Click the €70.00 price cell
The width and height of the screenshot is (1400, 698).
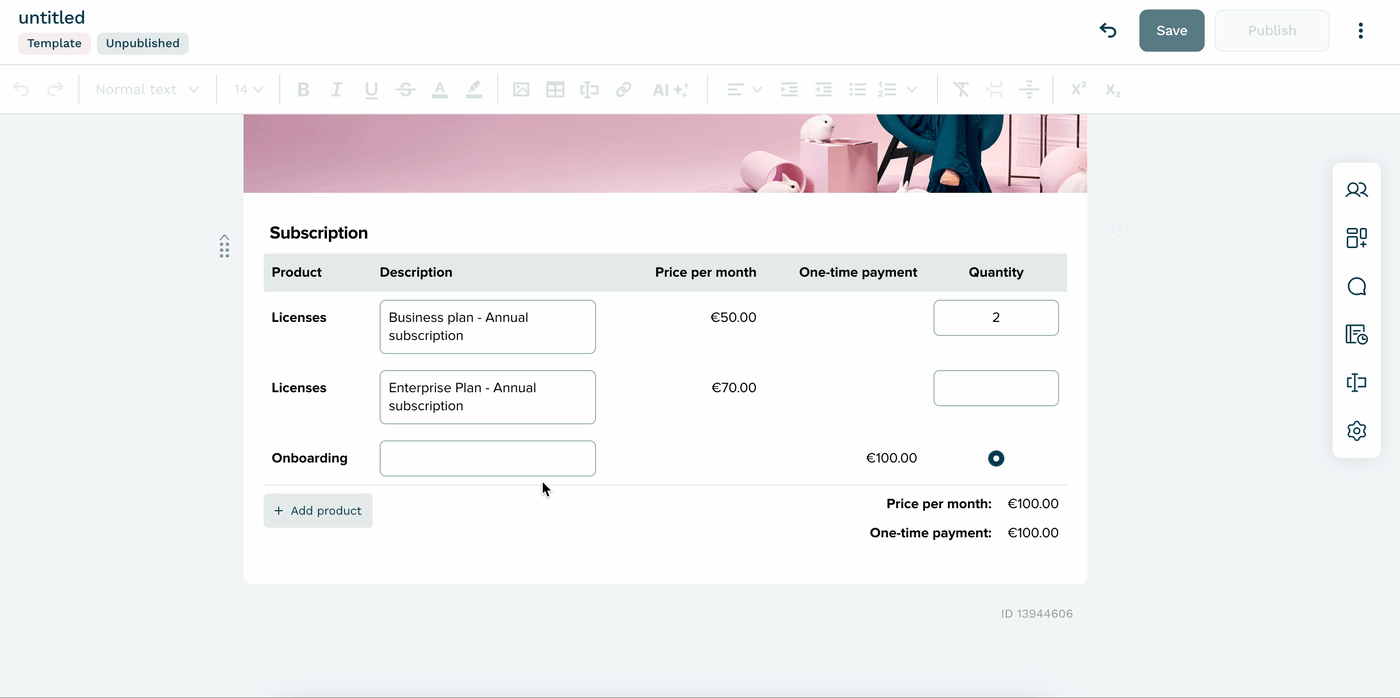point(733,387)
